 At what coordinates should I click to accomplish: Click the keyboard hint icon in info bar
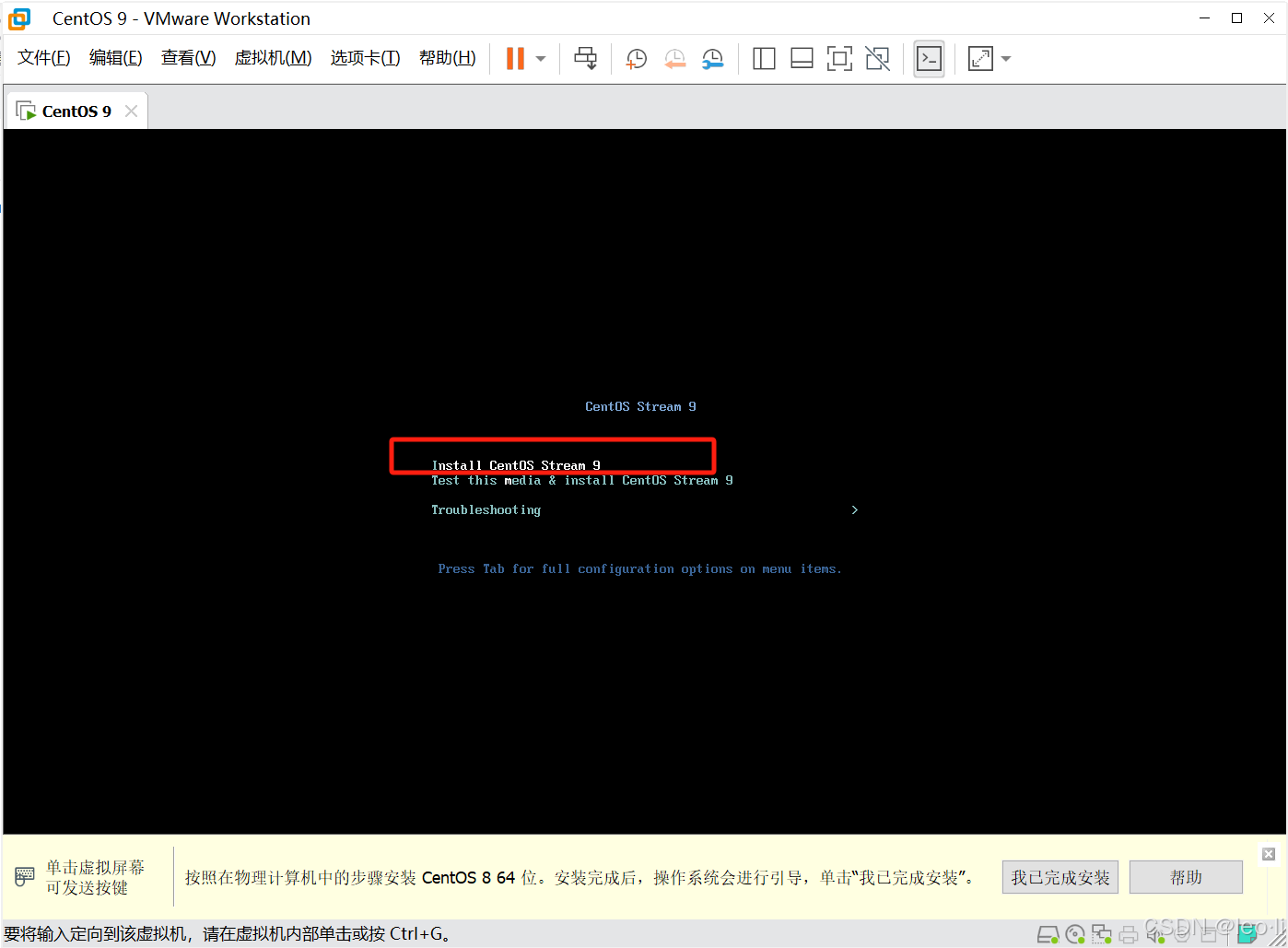coord(25,876)
